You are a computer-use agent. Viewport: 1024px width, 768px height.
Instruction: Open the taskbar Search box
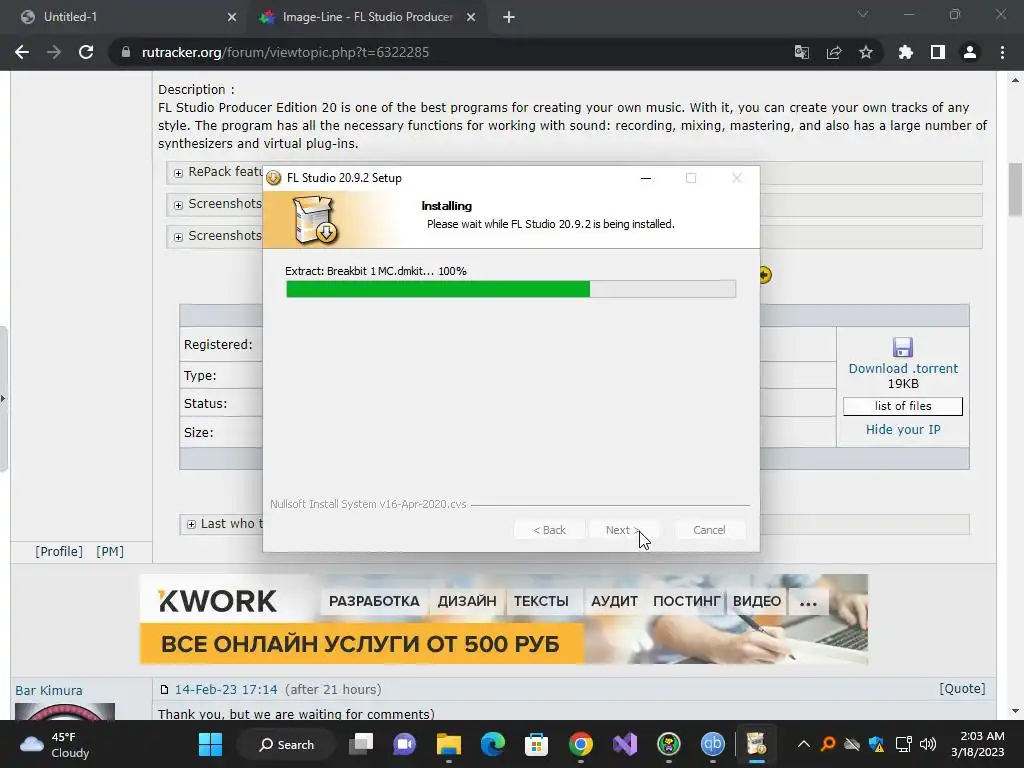pos(286,744)
